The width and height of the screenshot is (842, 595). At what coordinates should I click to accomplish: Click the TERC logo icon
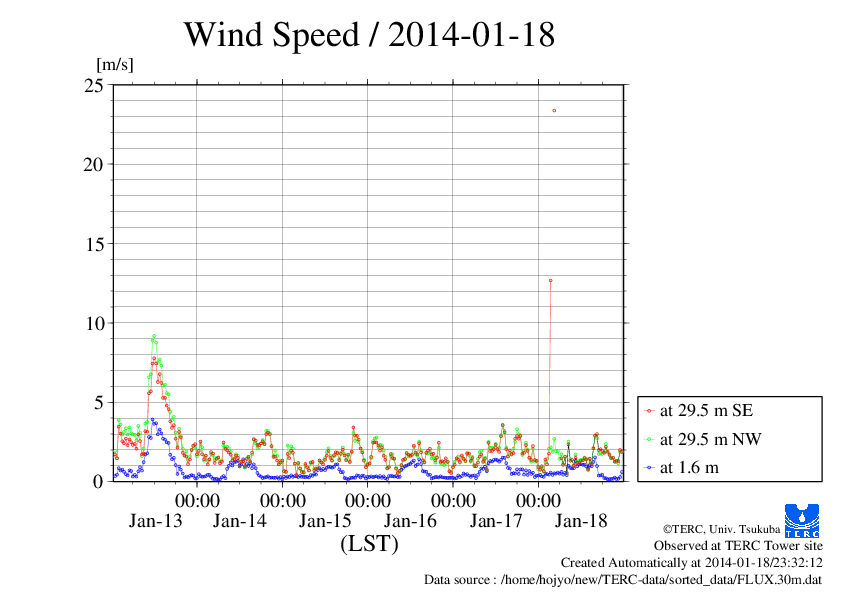[x=802, y=520]
